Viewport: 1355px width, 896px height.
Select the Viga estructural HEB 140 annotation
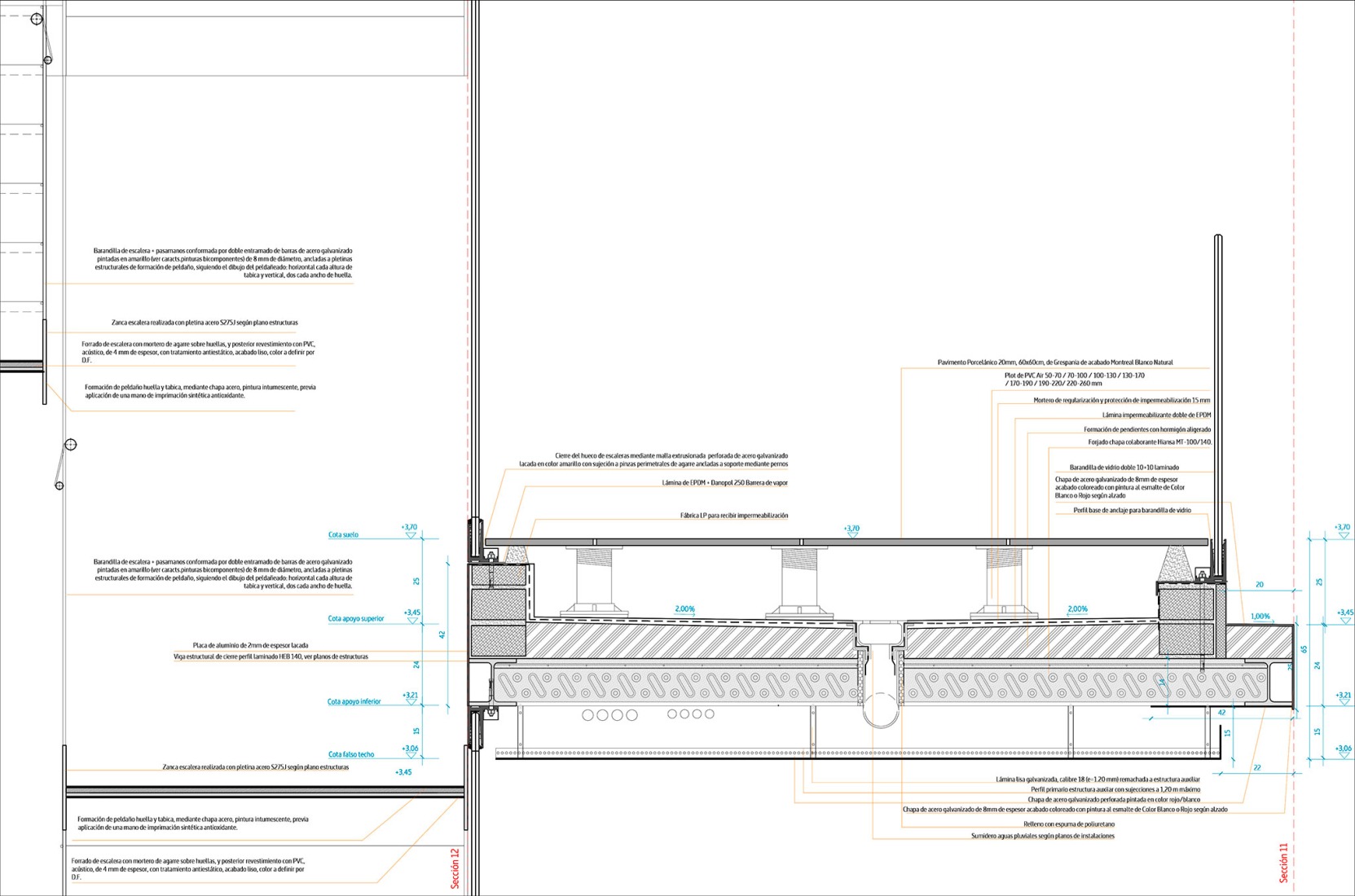coord(271,657)
